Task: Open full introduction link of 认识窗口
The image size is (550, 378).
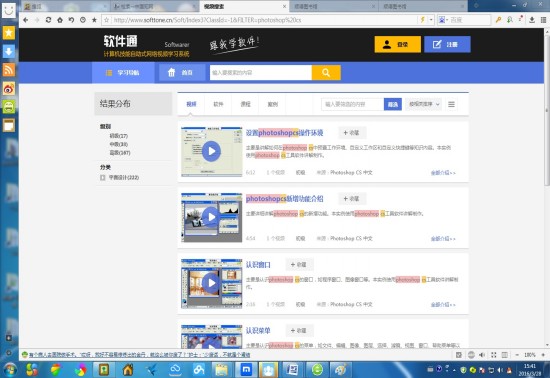Action: 443,305
